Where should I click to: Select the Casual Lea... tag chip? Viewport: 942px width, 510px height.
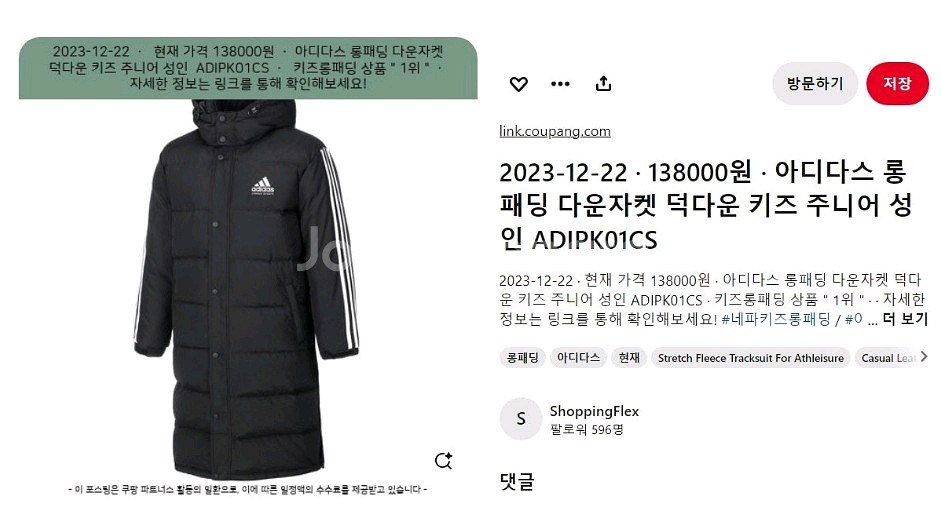click(x=887, y=358)
